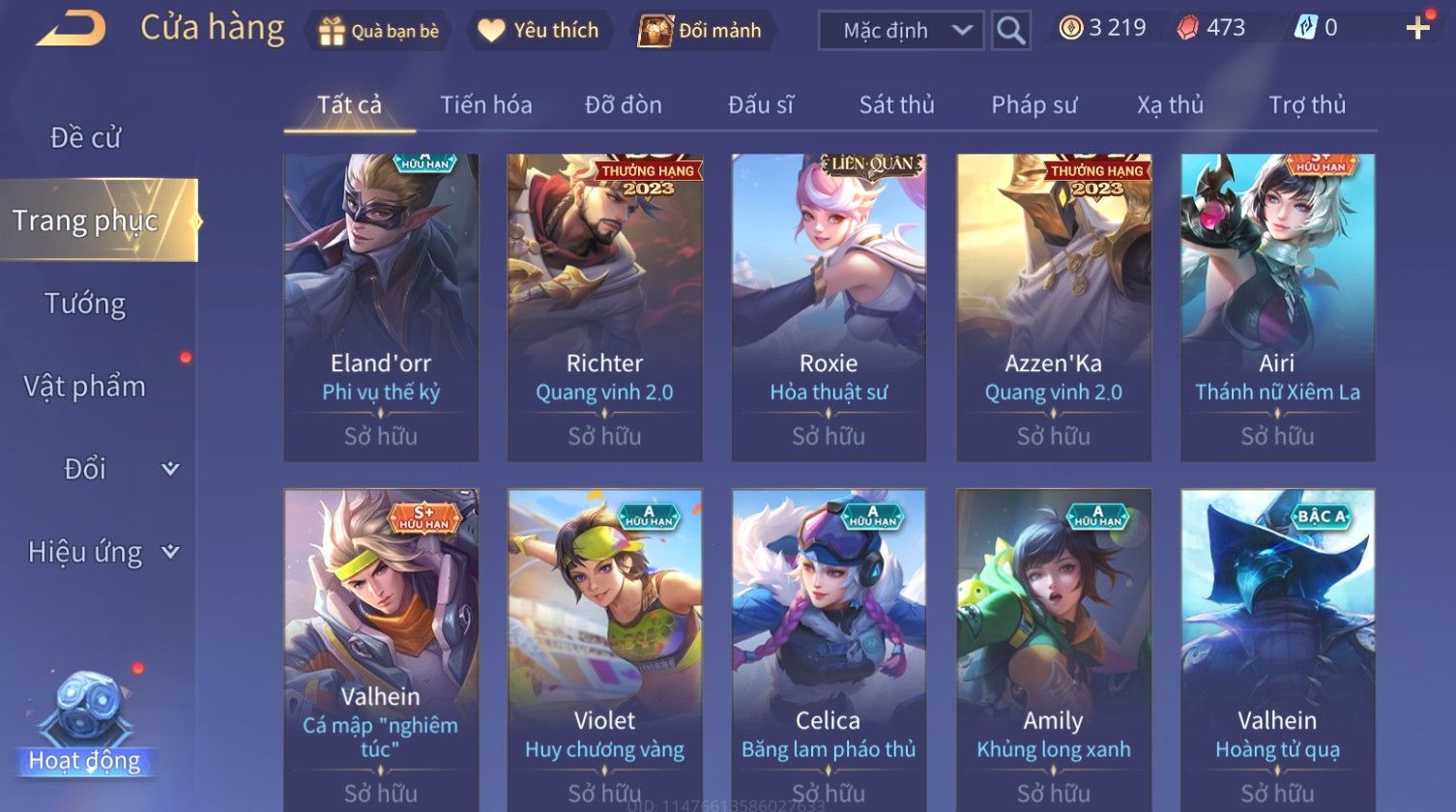Tap the plus icon to add currency

(1417, 28)
